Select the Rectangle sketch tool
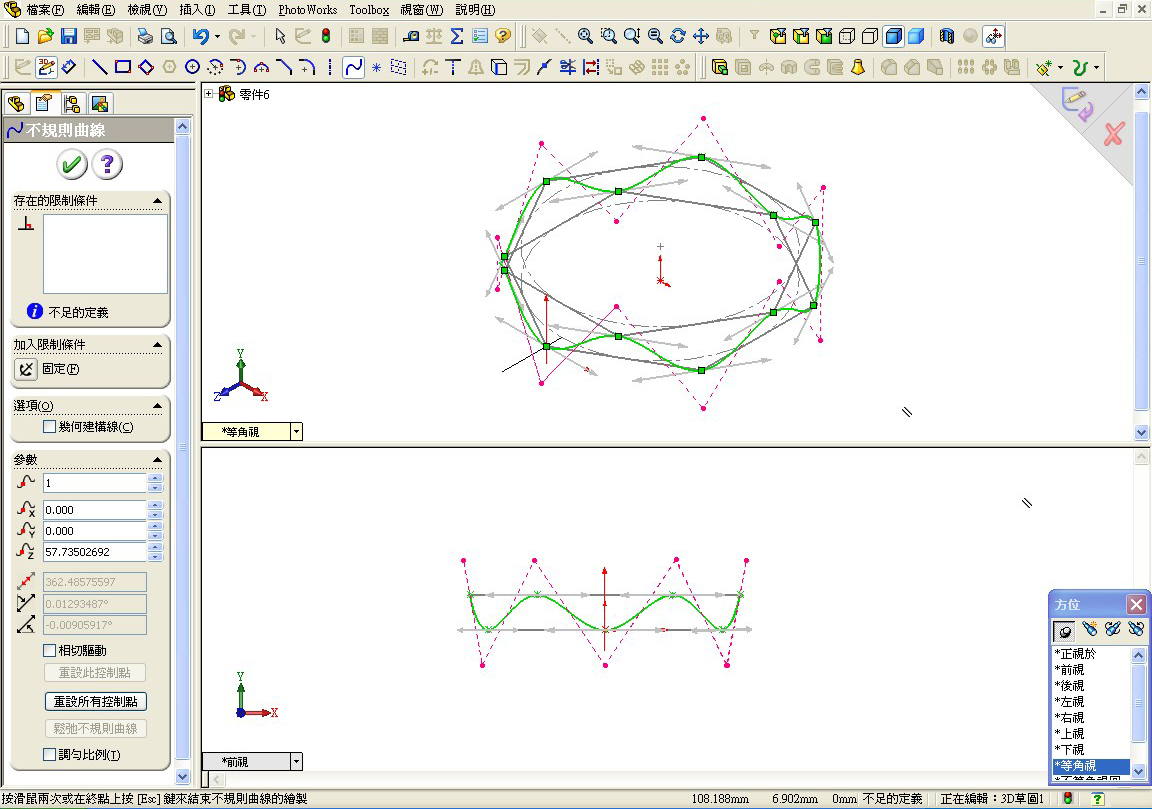 [x=120, y=67]
